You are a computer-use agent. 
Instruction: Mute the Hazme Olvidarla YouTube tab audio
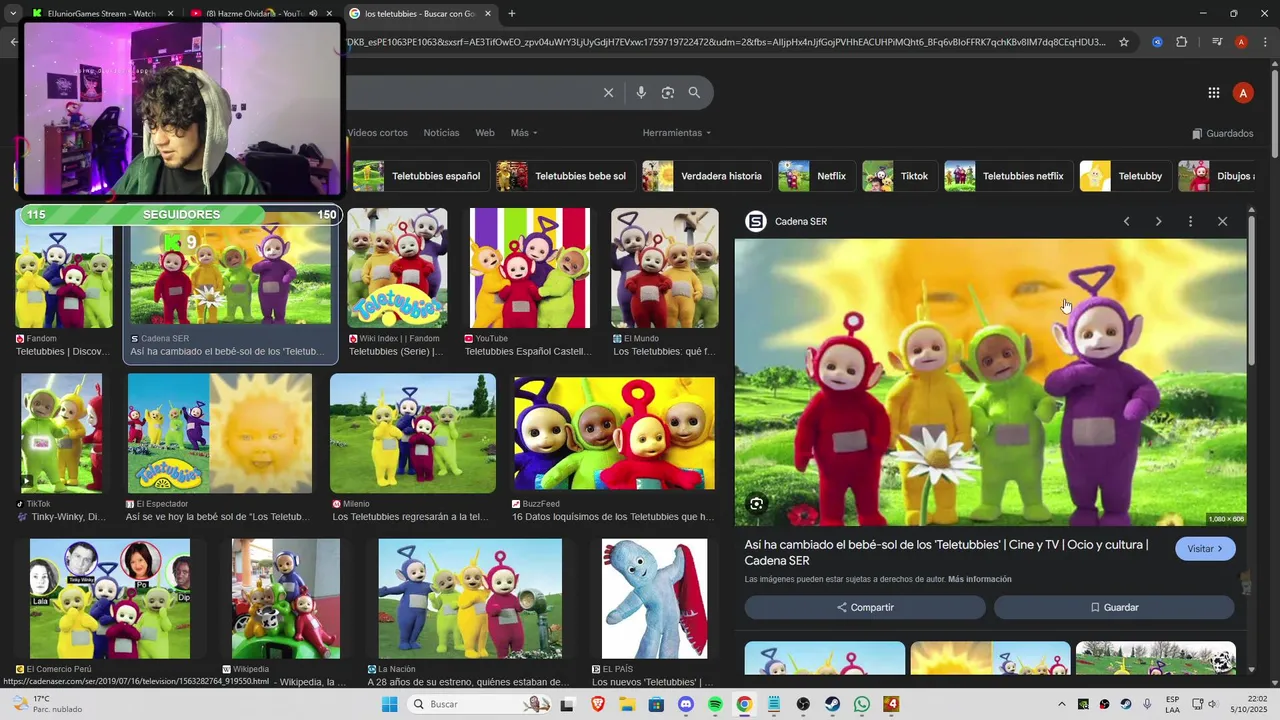[x=313, y=14]
